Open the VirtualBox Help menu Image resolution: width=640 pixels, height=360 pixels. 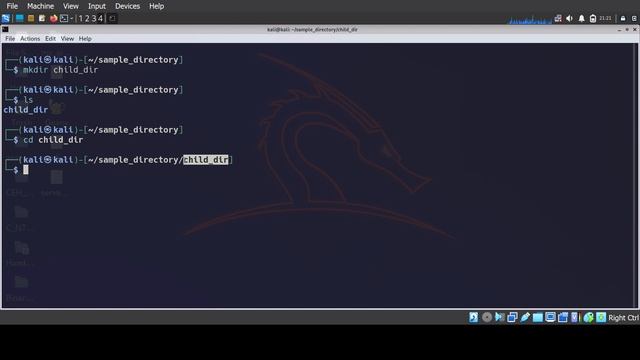tap(156, 6)
